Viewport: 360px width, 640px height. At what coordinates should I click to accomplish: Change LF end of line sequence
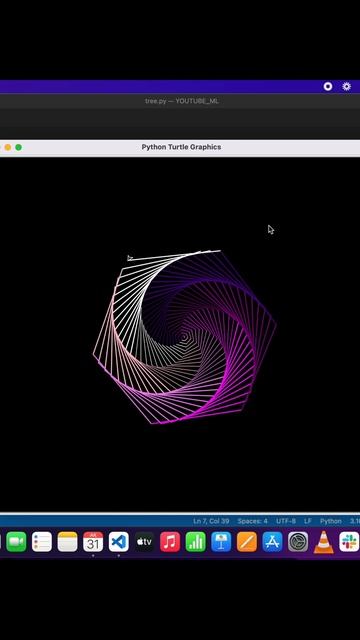tap(308, 521)
